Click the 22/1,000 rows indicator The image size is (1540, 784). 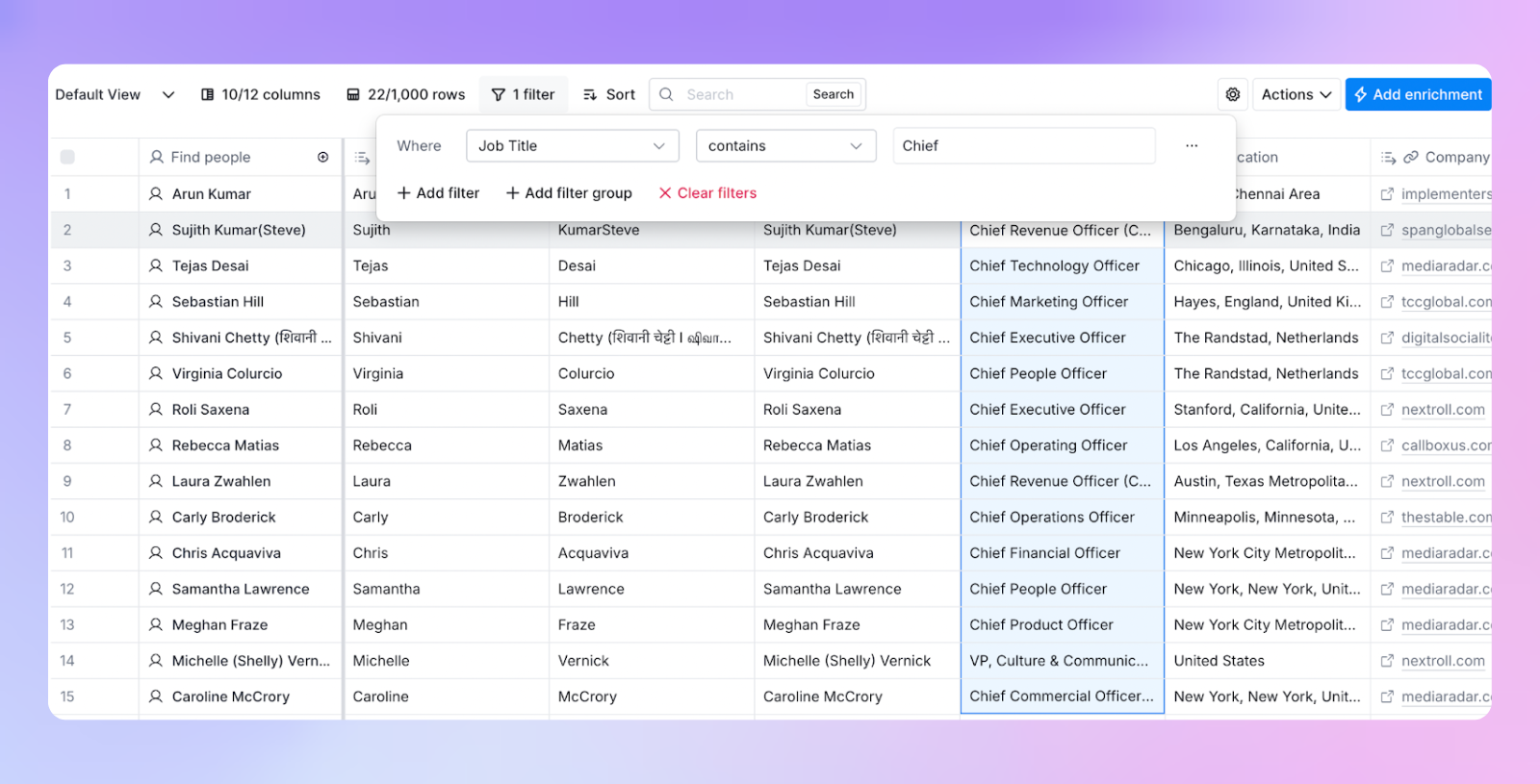(x=406, y=94)
